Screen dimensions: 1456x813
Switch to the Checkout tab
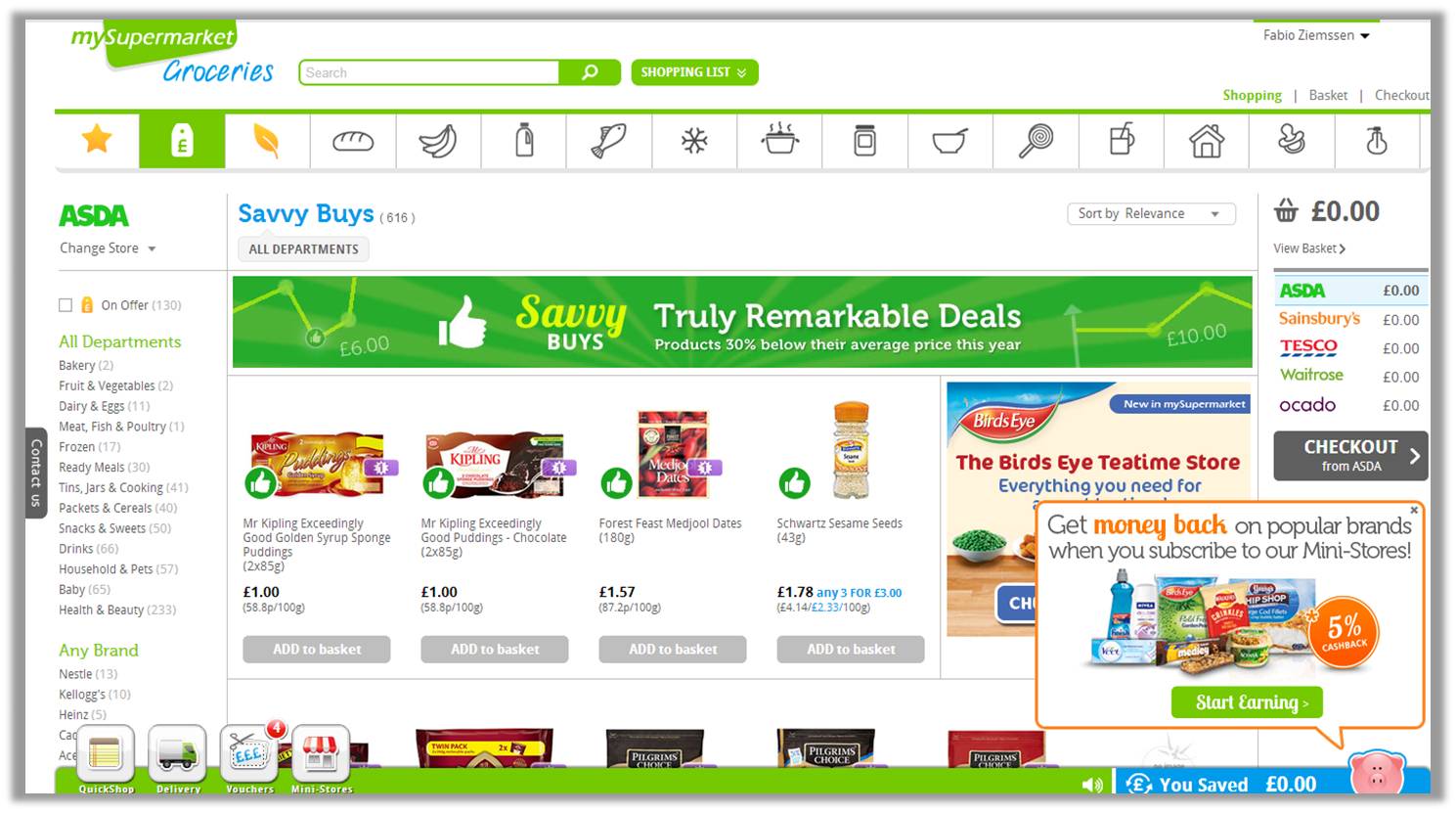pyautogui.click(x=1401, y=95)
